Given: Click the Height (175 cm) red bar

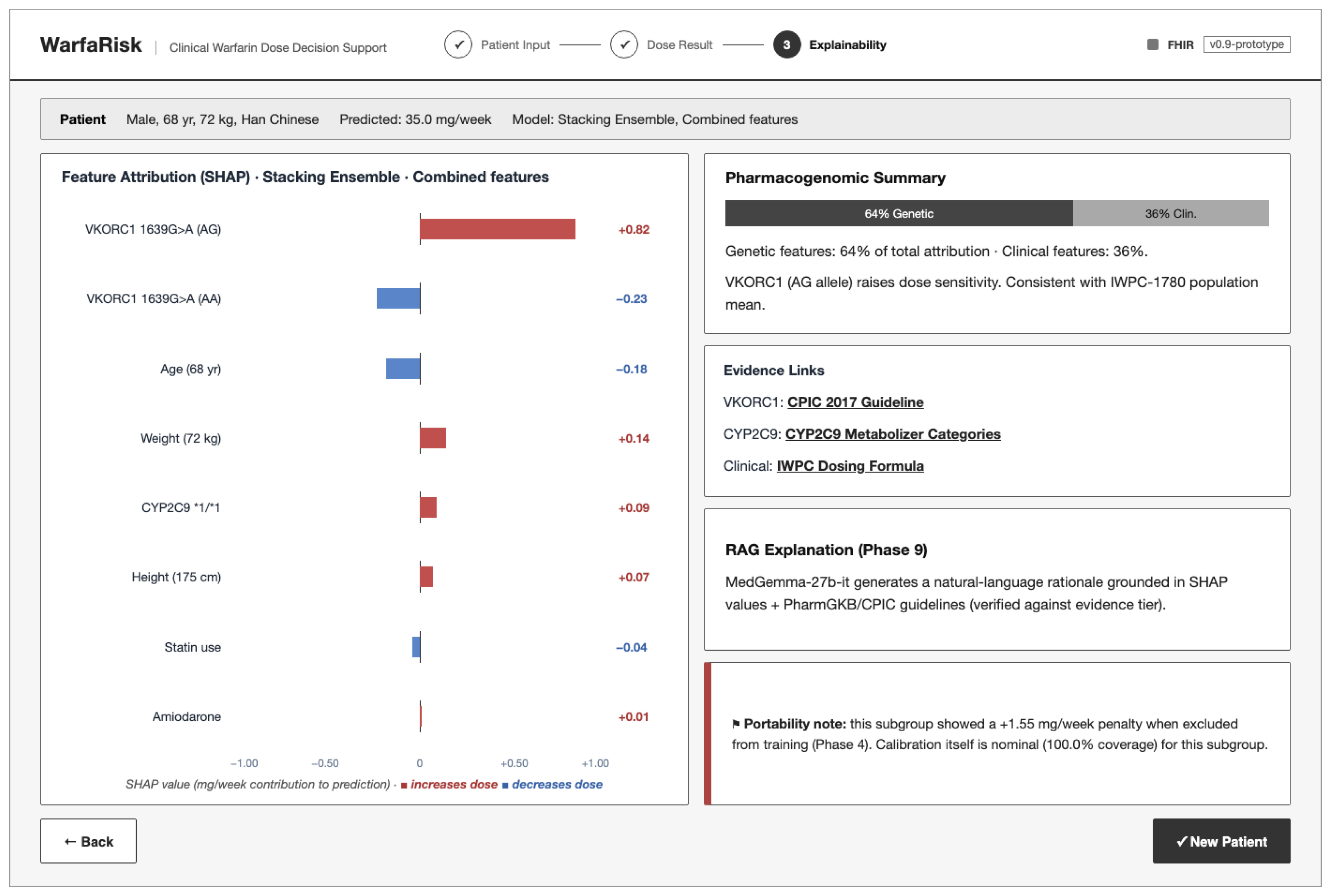Looking at the screenshot, I should [426, 577].
